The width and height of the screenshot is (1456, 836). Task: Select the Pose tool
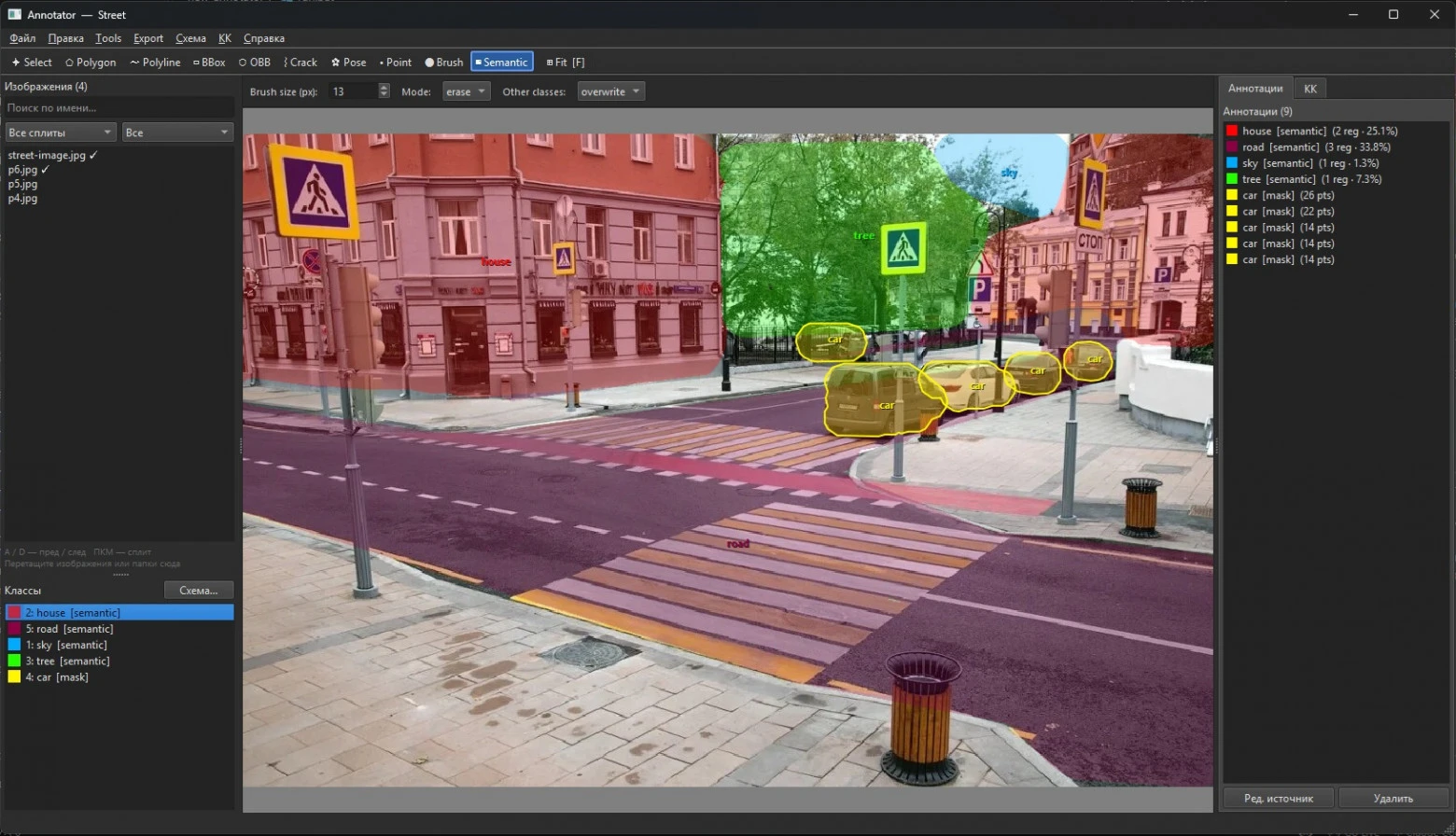pyautogui.click(x=349, y=63)
